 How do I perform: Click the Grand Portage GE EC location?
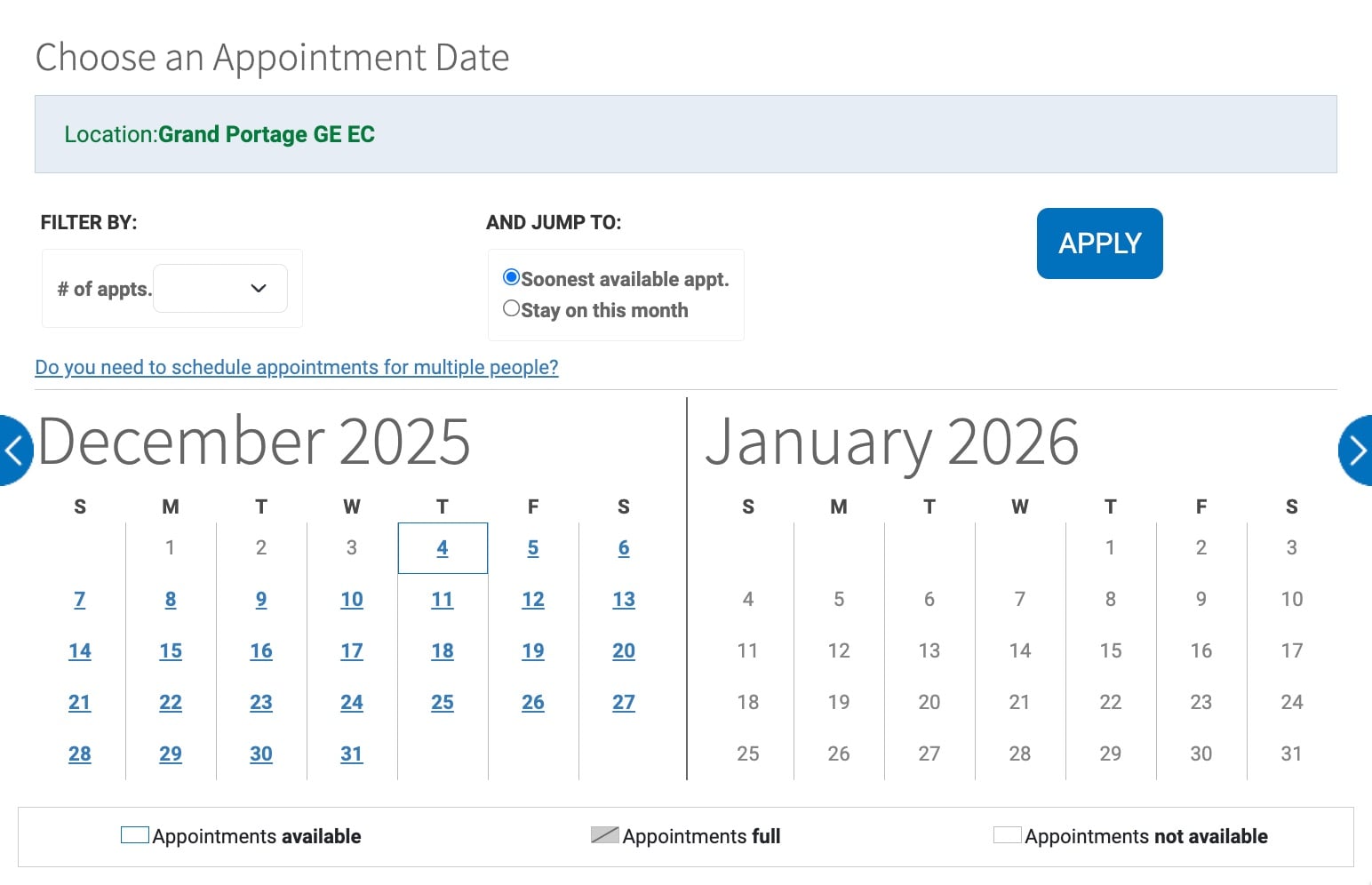[x=267, y=134]
